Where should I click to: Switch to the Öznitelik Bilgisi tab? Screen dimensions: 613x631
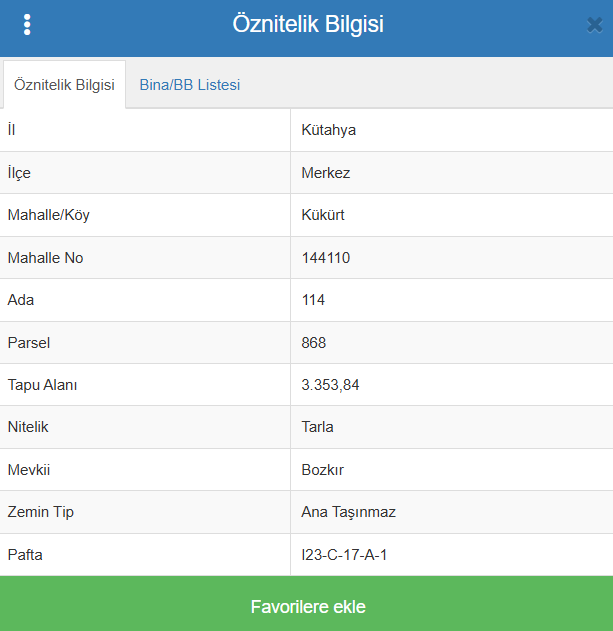coord(64,85)
